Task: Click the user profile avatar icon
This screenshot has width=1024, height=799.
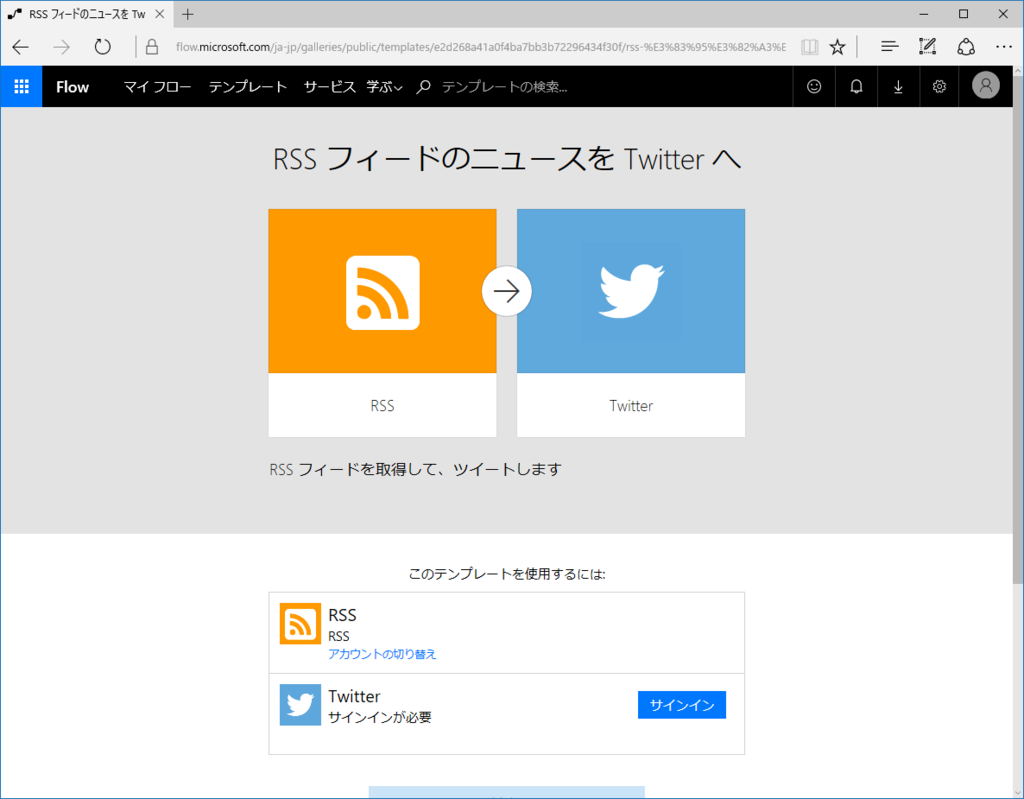Action: pos(985,86)
